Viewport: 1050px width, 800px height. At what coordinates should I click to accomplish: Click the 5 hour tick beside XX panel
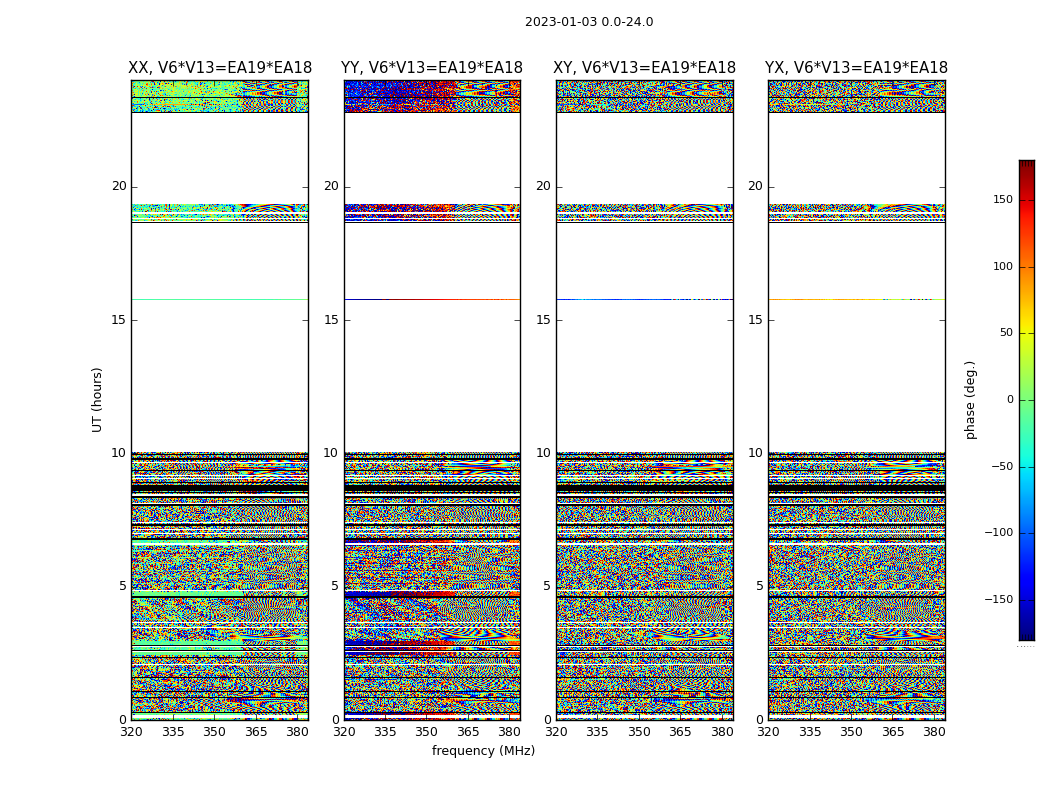(x=123, y=586)
